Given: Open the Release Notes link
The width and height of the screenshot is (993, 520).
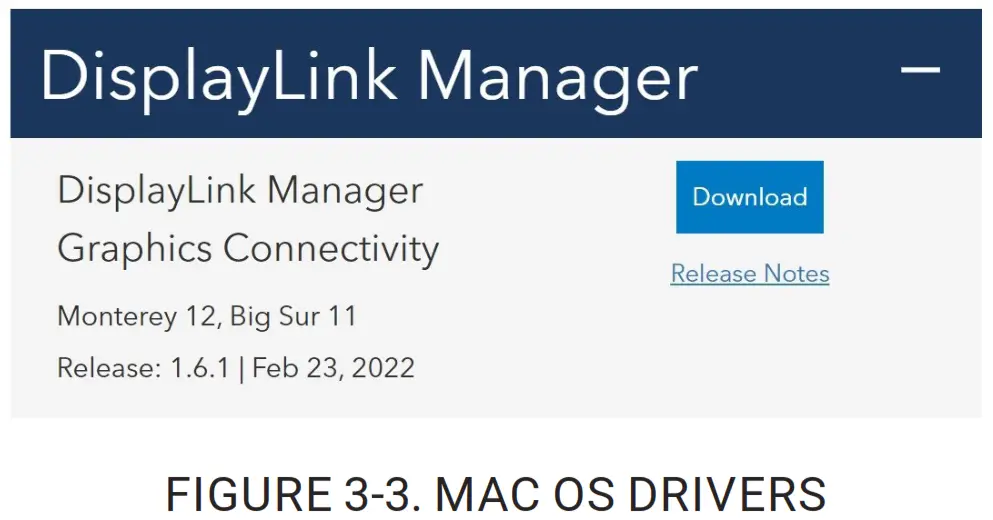Looking at the screenshot, I should pos(749,274).
